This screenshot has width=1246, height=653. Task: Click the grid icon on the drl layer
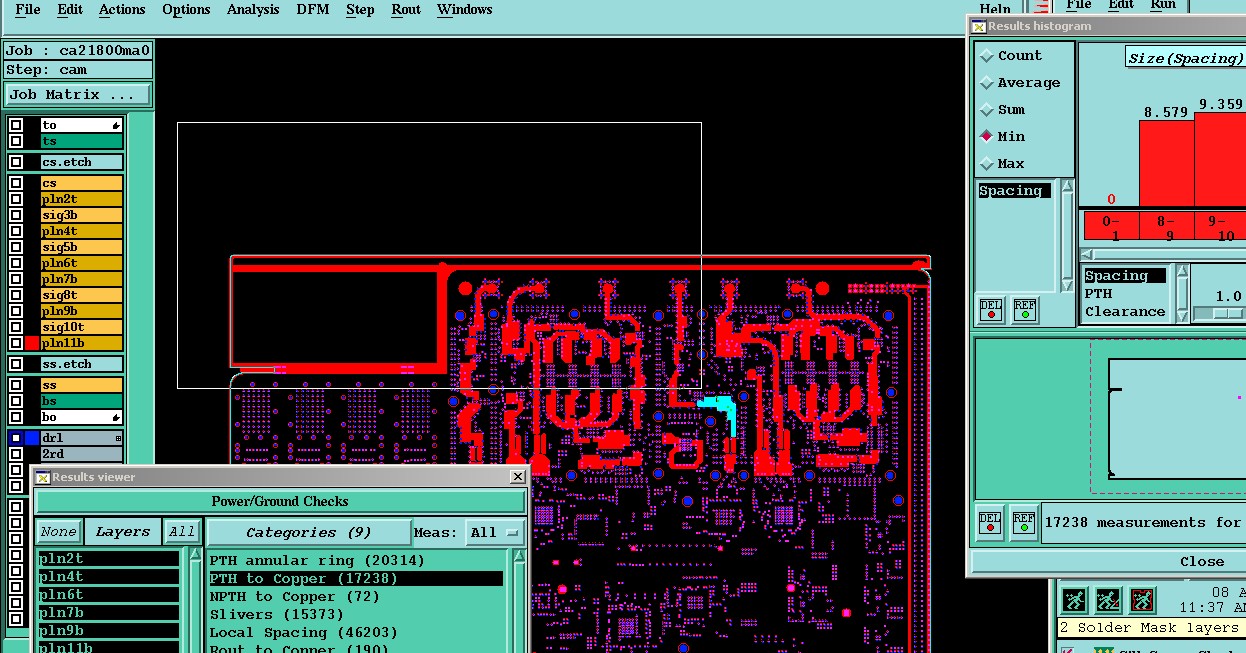click(x=118, y=438)
